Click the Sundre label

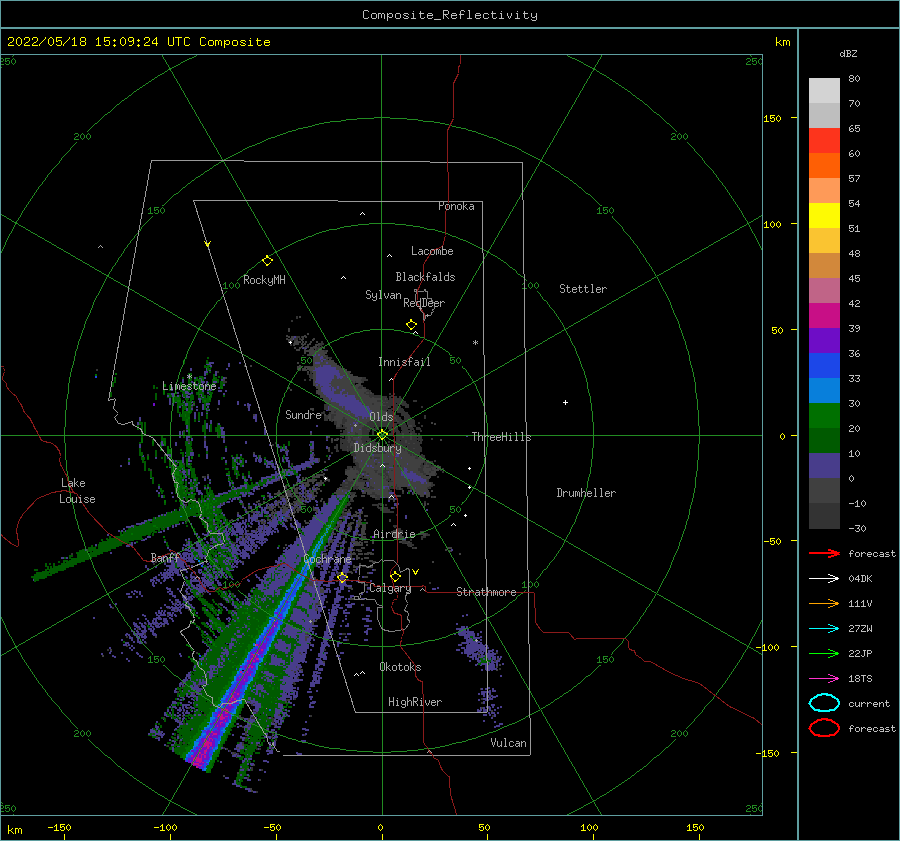coord(303,414)
